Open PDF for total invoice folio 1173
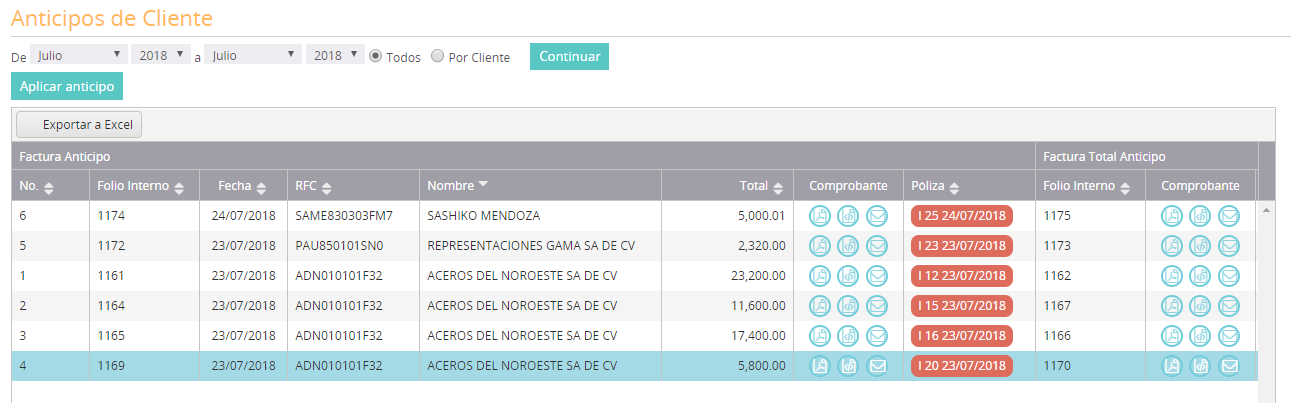 click(1171, 245)
